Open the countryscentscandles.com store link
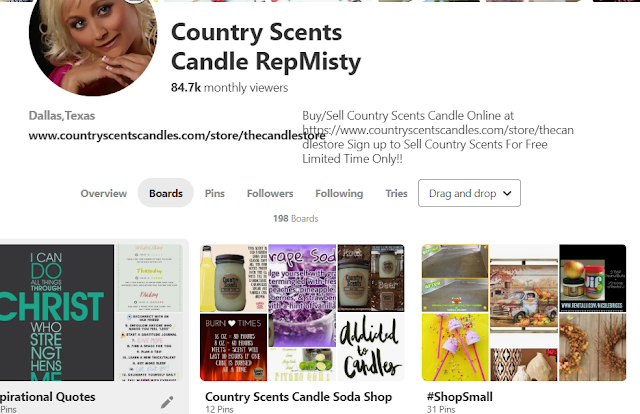The height and width of the screenshot is (414, 640). point(177,135)
